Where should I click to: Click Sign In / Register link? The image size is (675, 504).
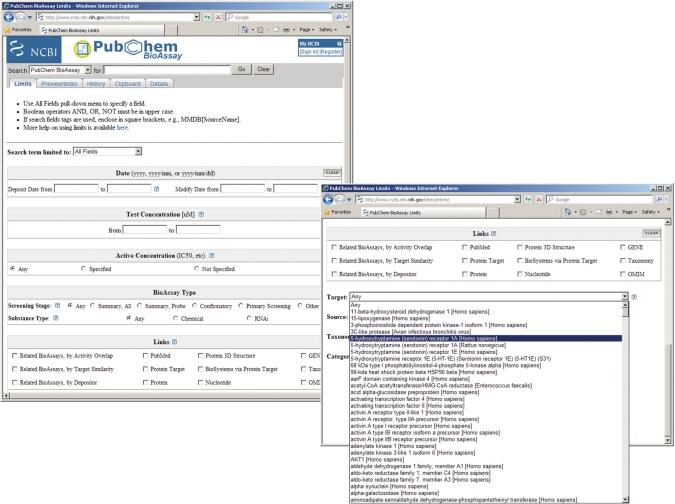pyautogui.click(x=321, y=52)
